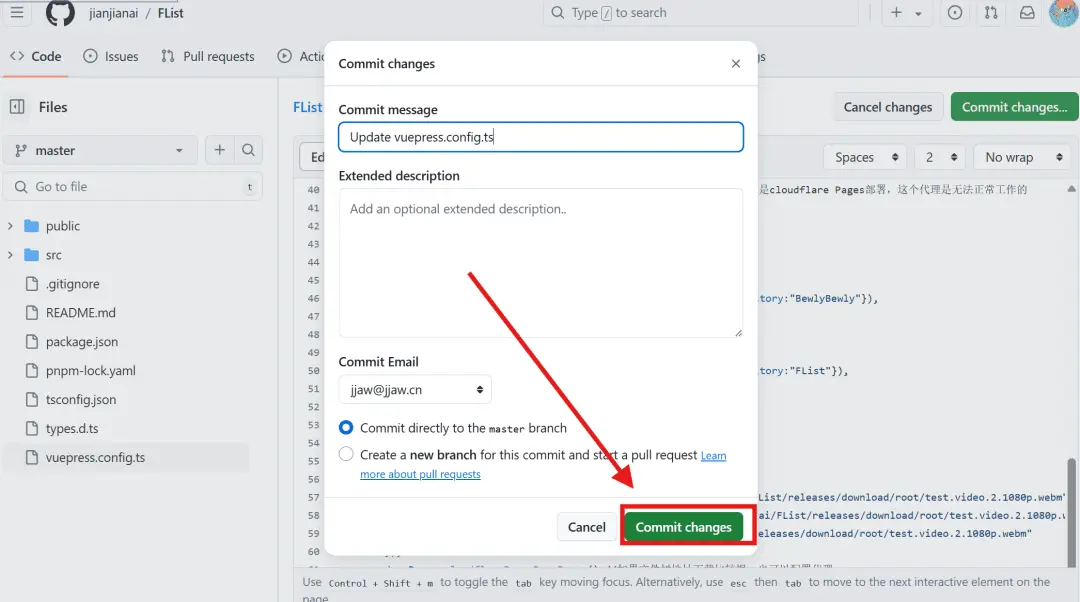Select Commit directly to master branch

(x=346, y=428)
